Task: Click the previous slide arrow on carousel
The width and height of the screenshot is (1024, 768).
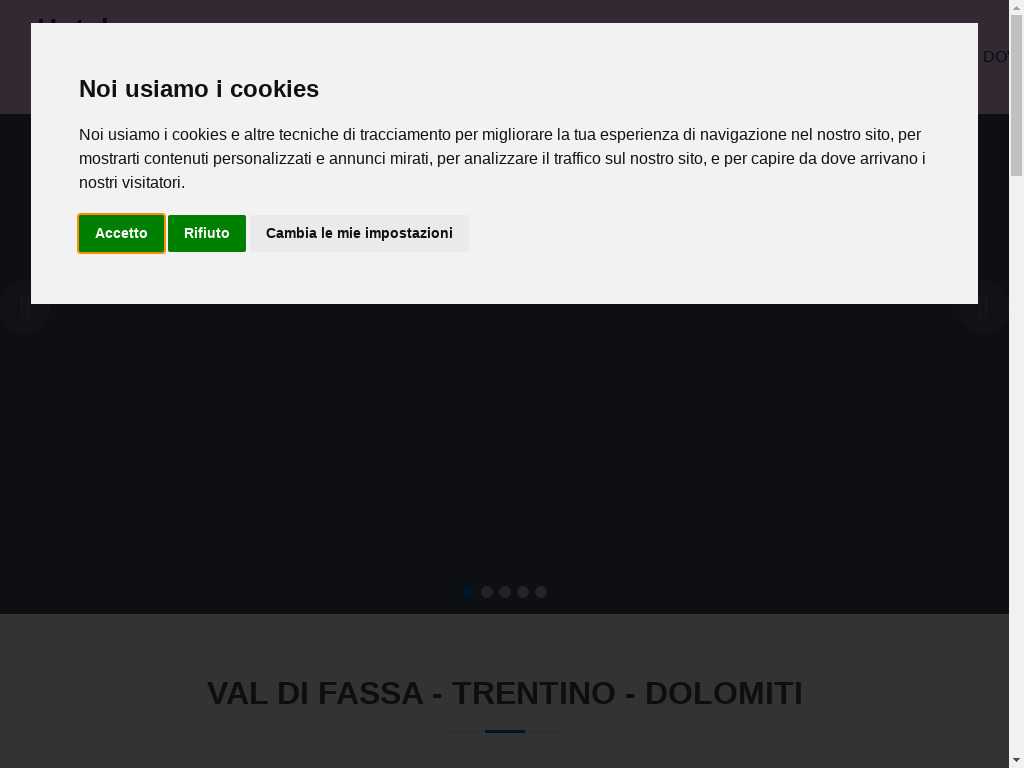Action: (x=24, y=307)
